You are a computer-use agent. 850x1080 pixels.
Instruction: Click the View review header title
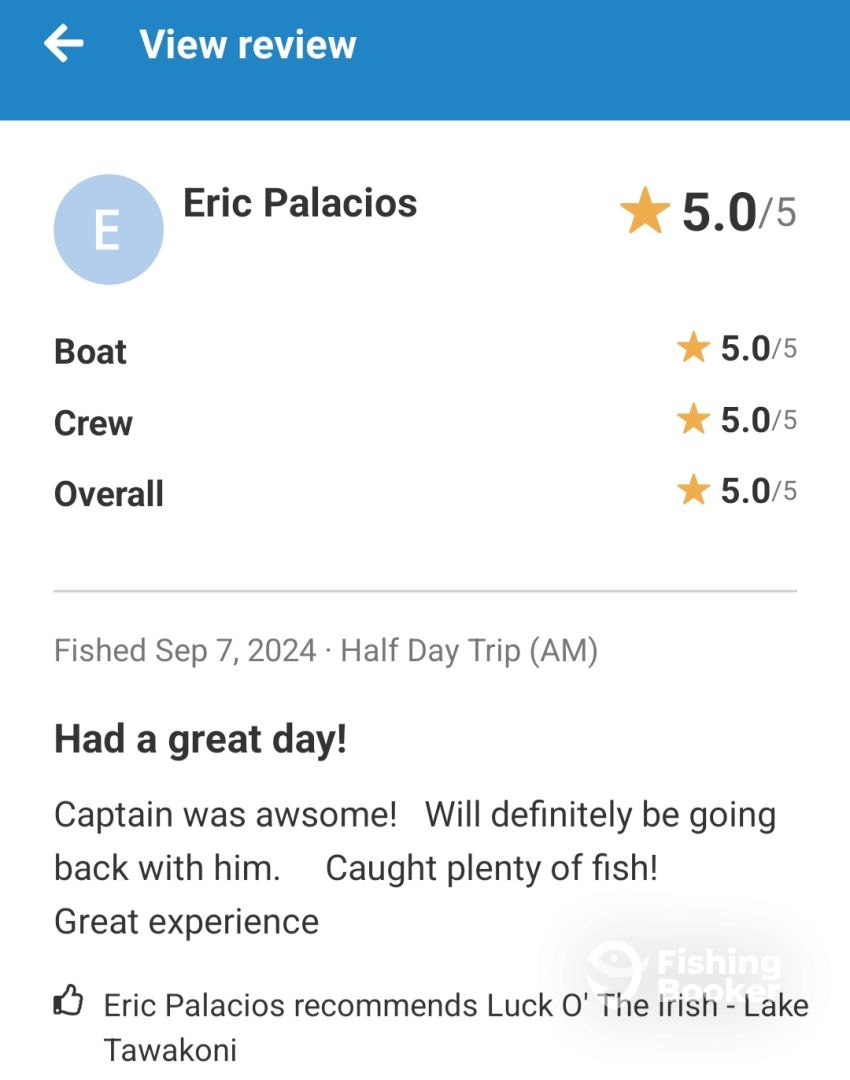click(248, 45)
